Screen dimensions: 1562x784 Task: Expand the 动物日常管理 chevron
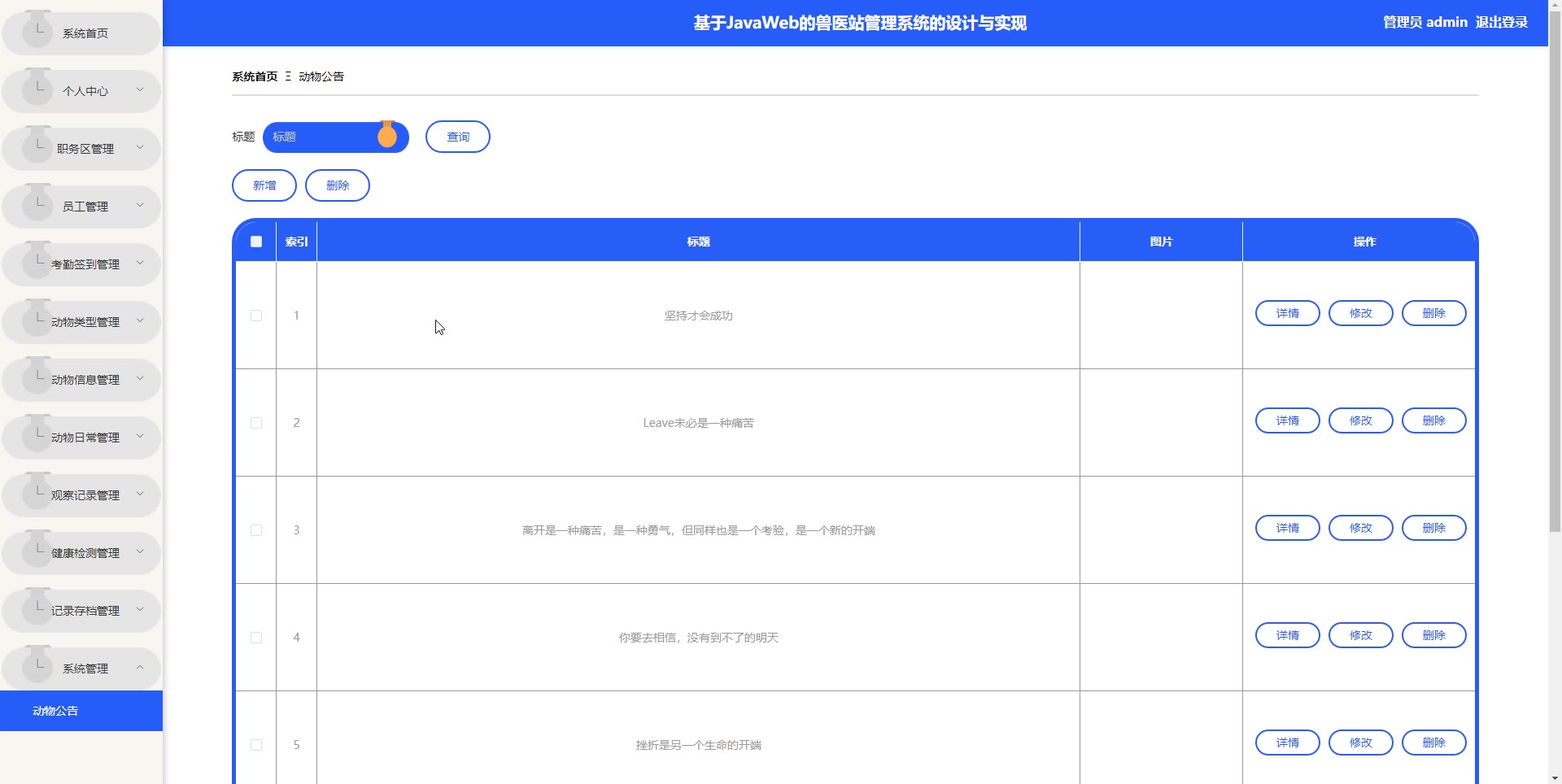tap(140, 436)
